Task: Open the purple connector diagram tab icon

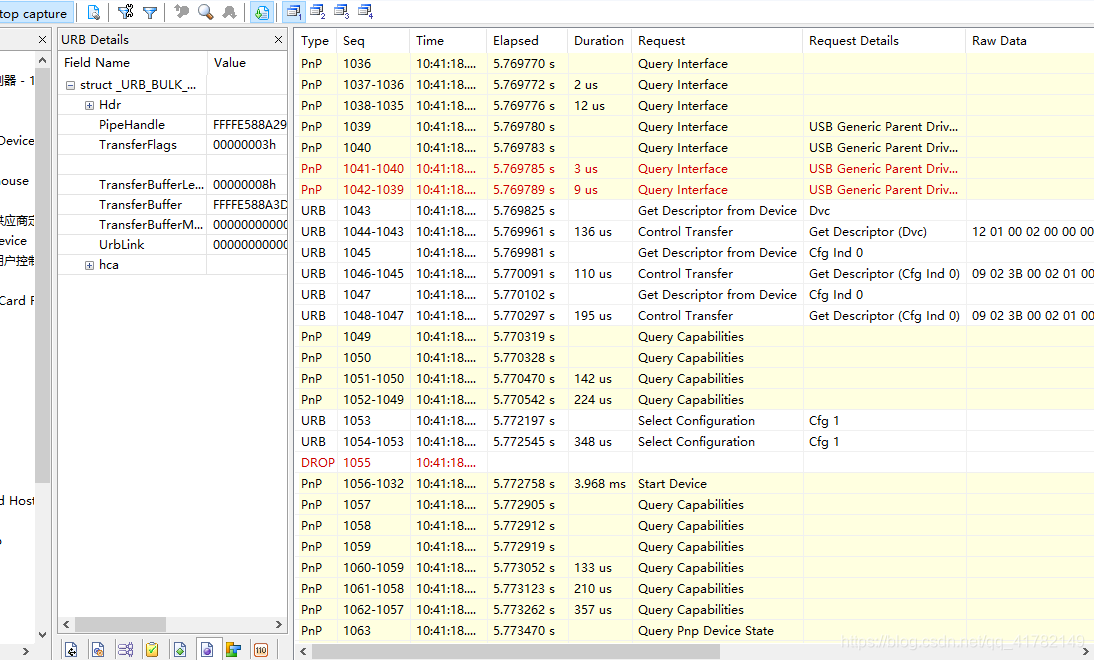Action: coord(125,650)
